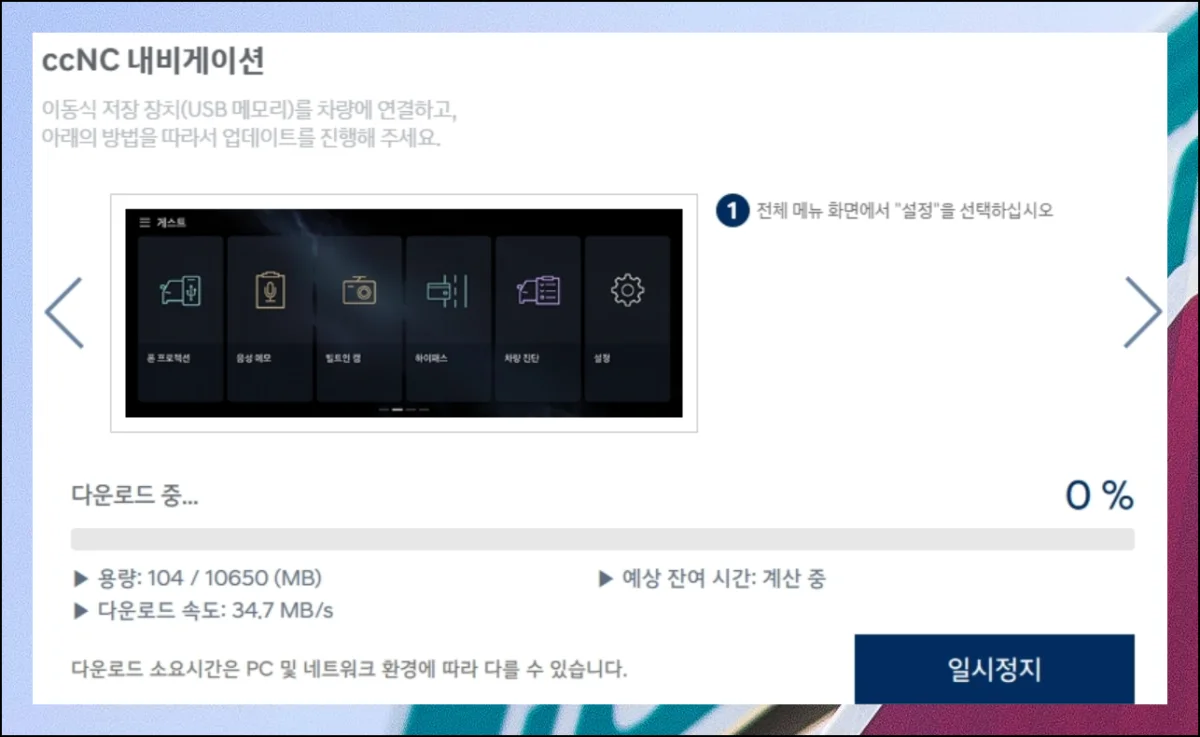1200x737 pixels.
Task: Open the hamburger menu beside 게스트
Action: coord(144,223)
